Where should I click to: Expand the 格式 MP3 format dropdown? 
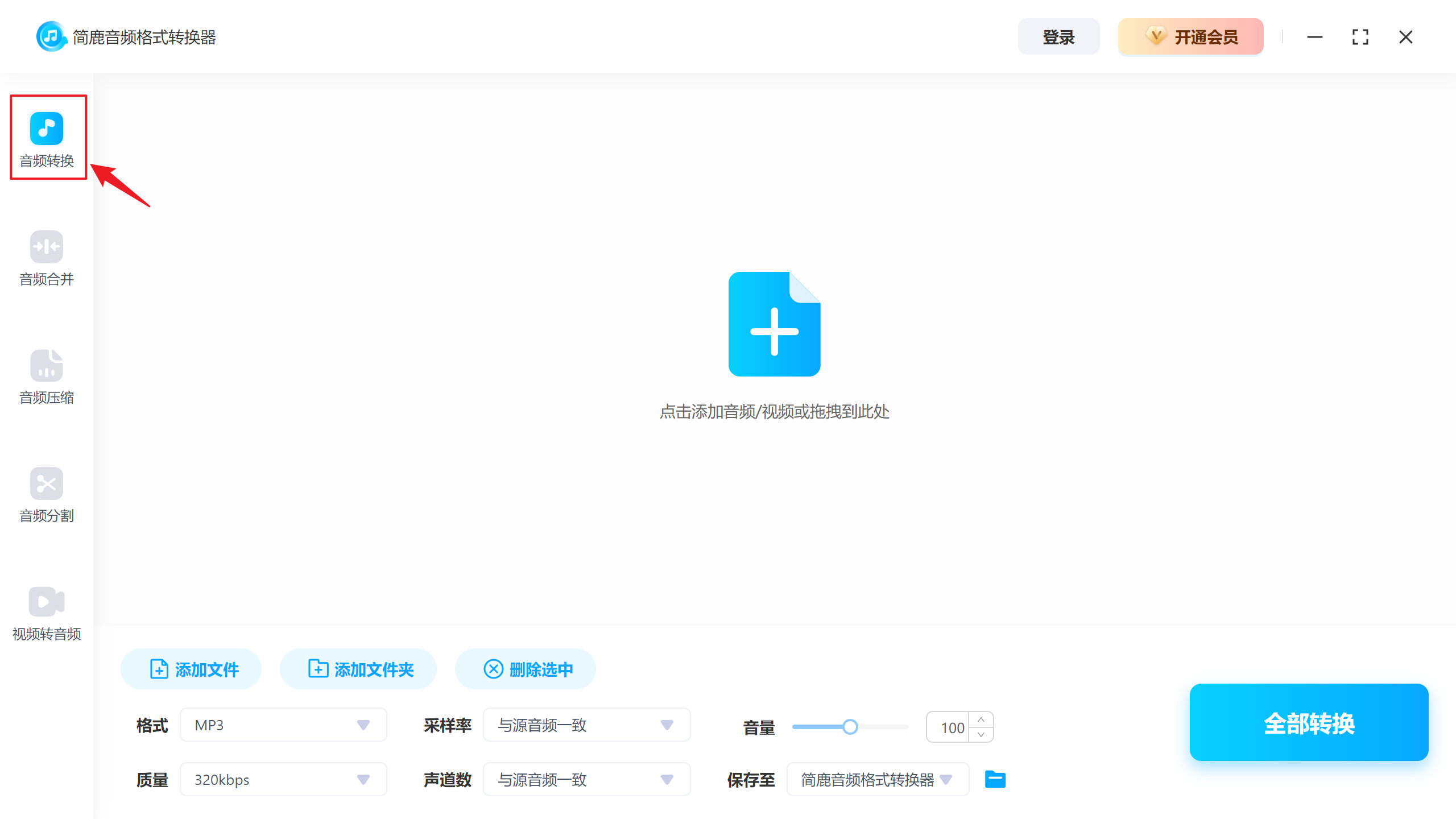pyautogui.click(x=283, y=725)
